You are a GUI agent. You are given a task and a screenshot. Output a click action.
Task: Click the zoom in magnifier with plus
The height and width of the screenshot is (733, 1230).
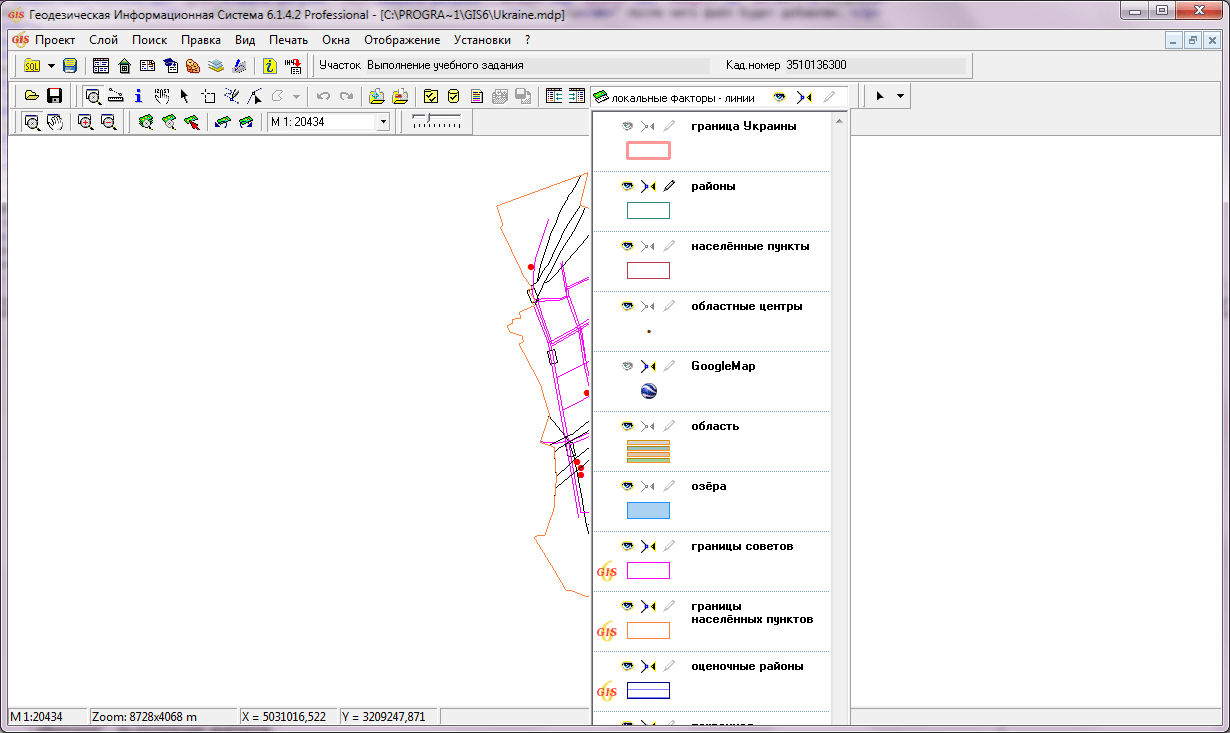[x=85, y=122]
